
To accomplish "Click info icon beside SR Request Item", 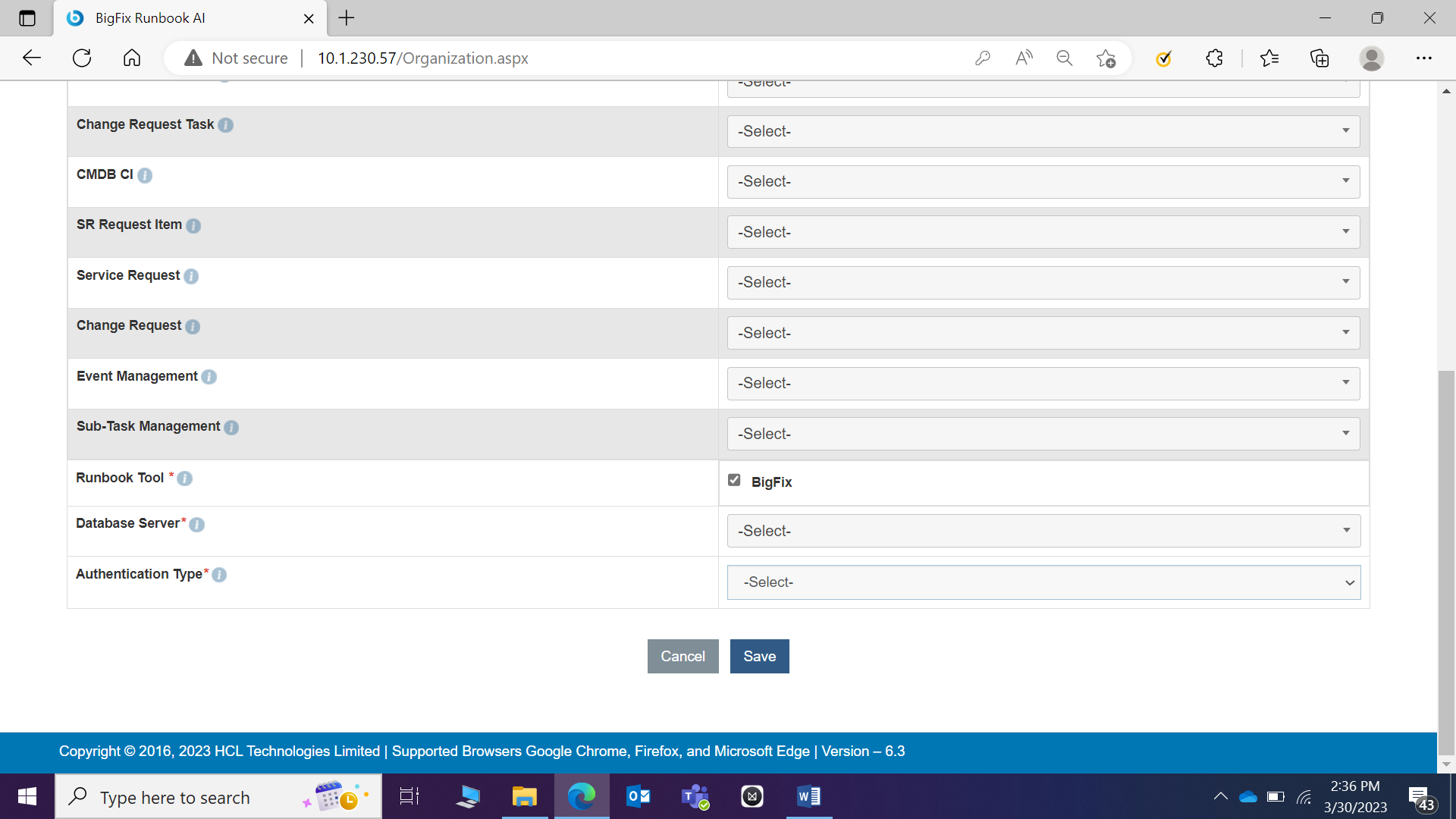I will click(193, 226).
